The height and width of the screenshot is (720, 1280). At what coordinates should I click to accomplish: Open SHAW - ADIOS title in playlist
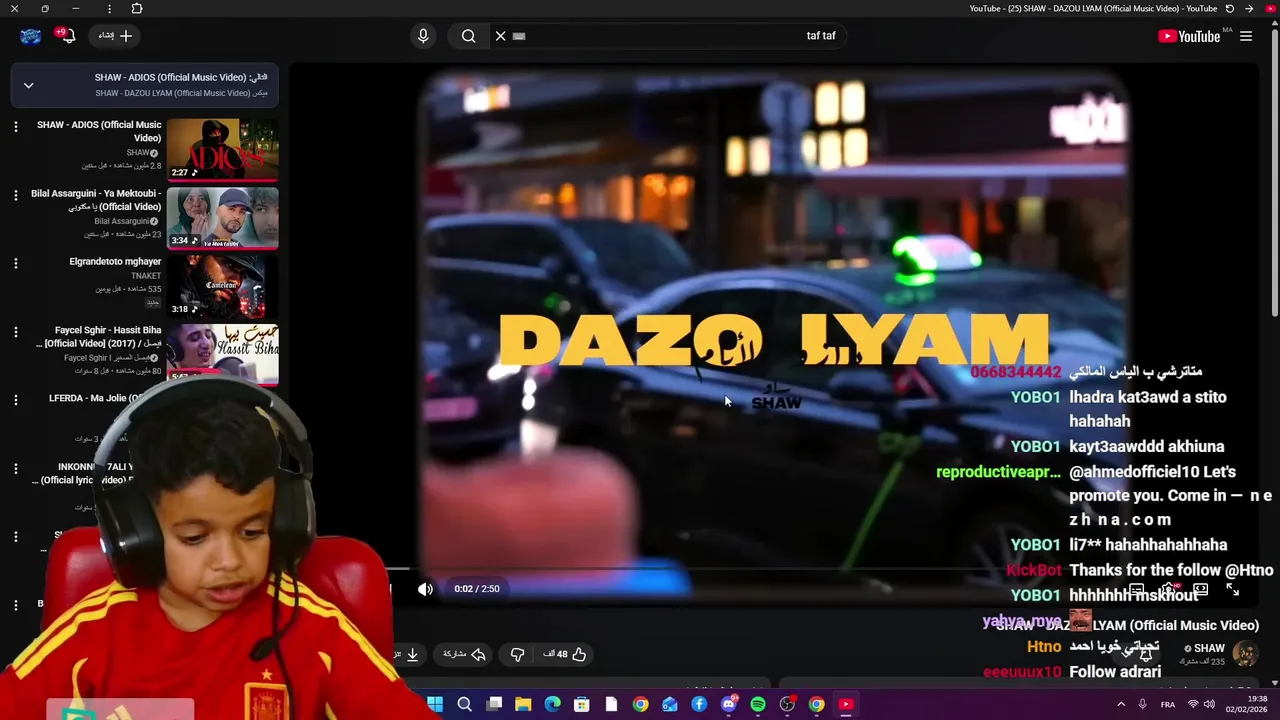[x=99, y=131]
